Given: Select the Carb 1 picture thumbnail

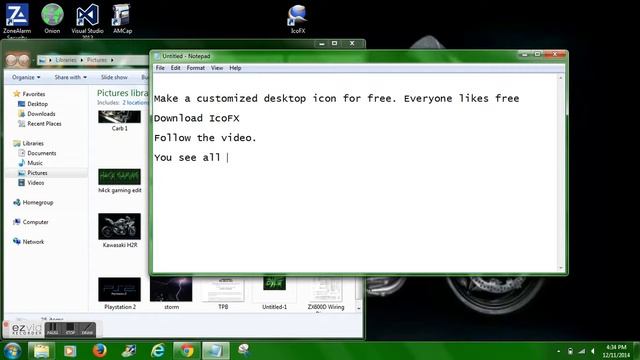Looking at the screenshot, I should 120,120.
